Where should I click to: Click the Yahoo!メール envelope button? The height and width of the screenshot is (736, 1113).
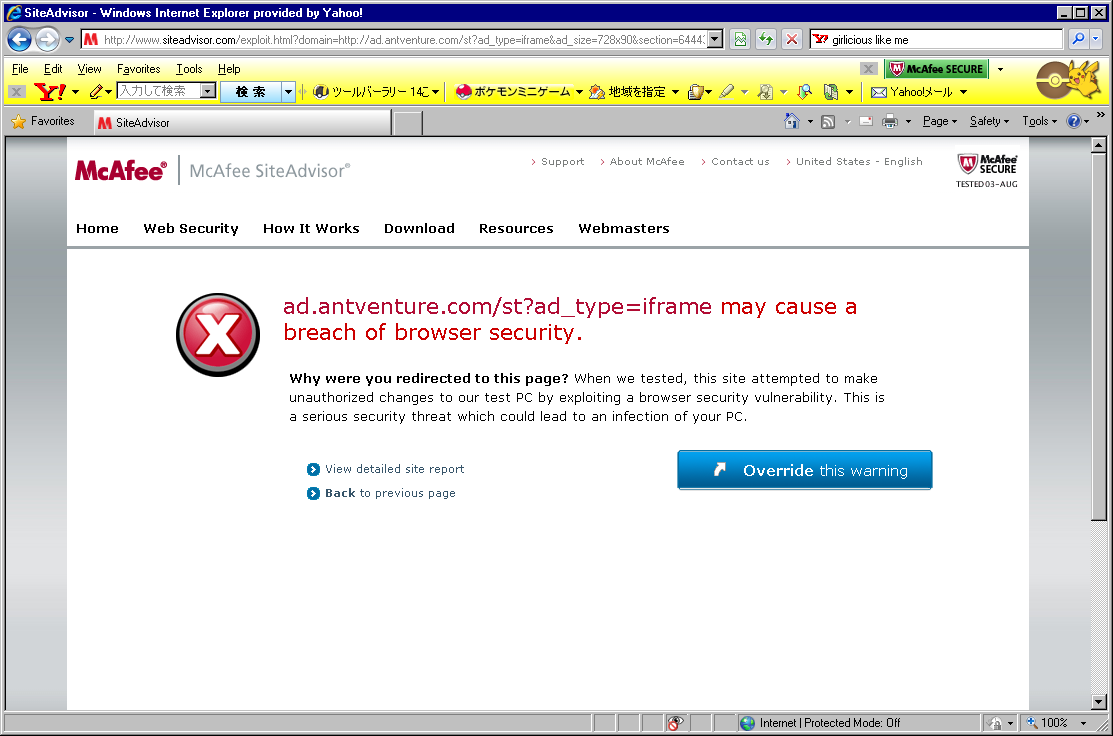(x=911, y=92)
